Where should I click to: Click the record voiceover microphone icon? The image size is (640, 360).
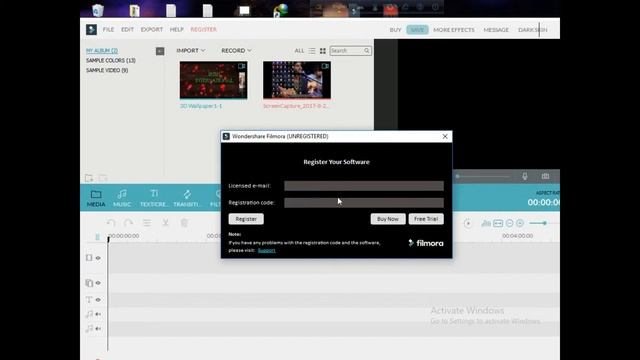point(525,176)
